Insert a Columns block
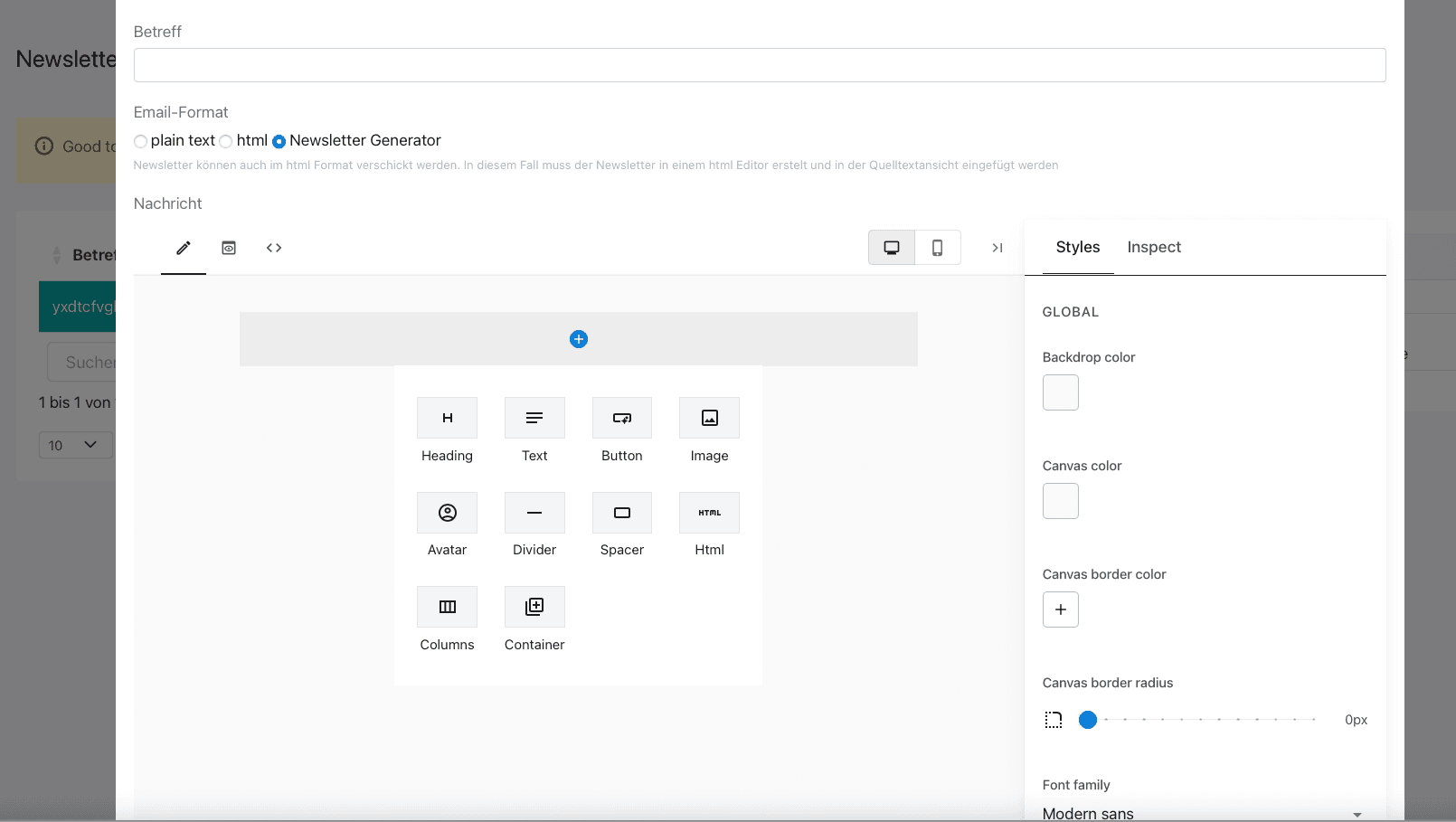This screenshot has height=822, width=1456. [447, 607]
